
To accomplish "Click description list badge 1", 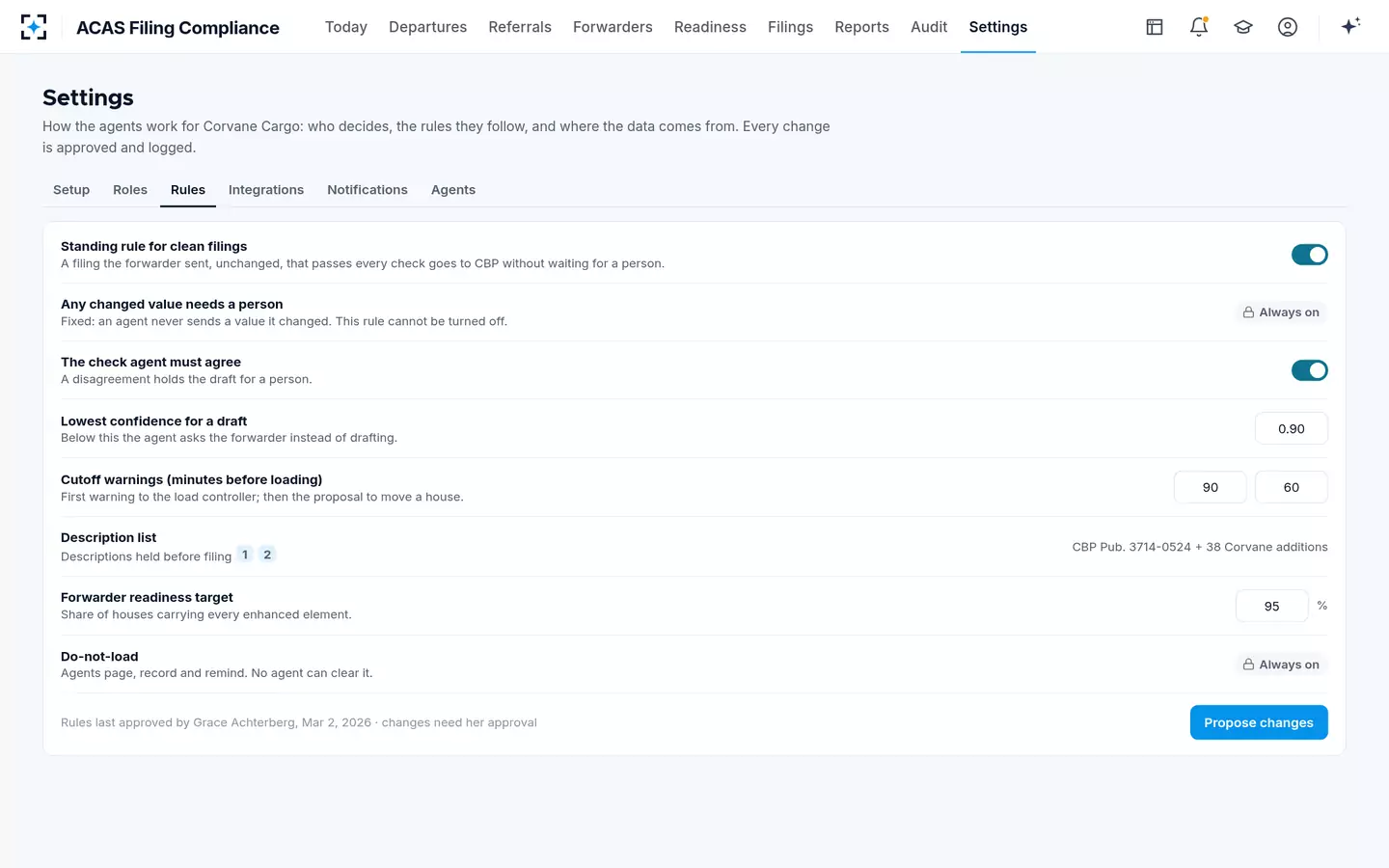I will point(245,555).
